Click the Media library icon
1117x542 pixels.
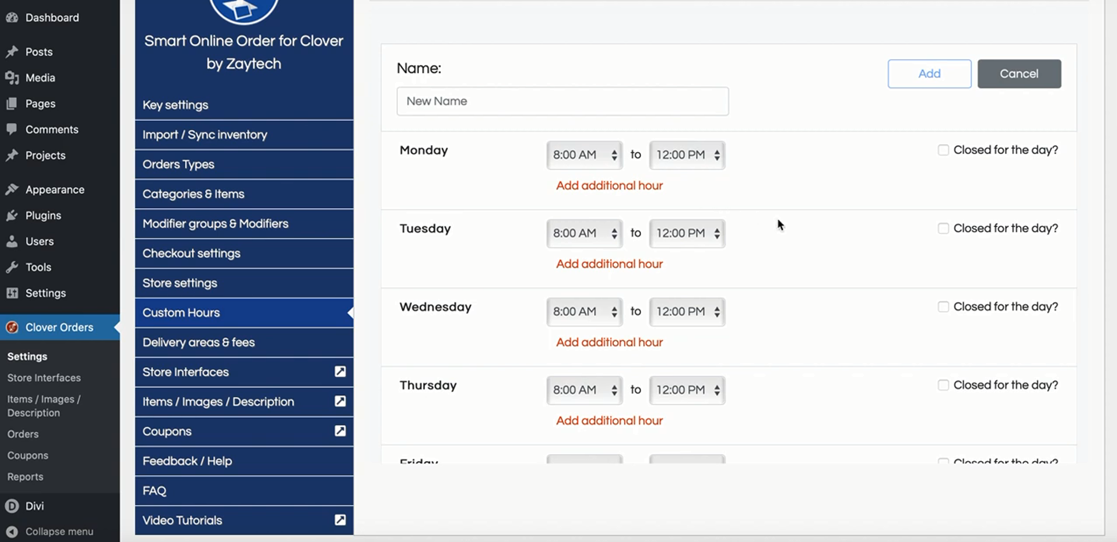[11, 78]
